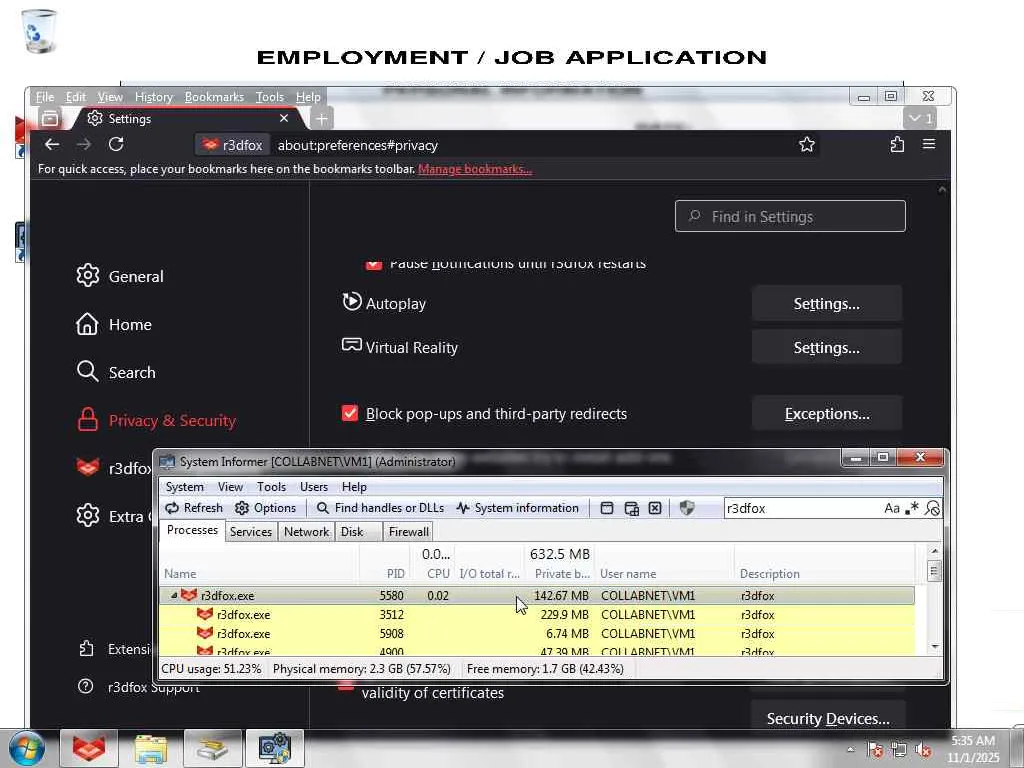Open Virtual Reality Settings button
This screenshot has width=1024, height=768.
[826, 347]
